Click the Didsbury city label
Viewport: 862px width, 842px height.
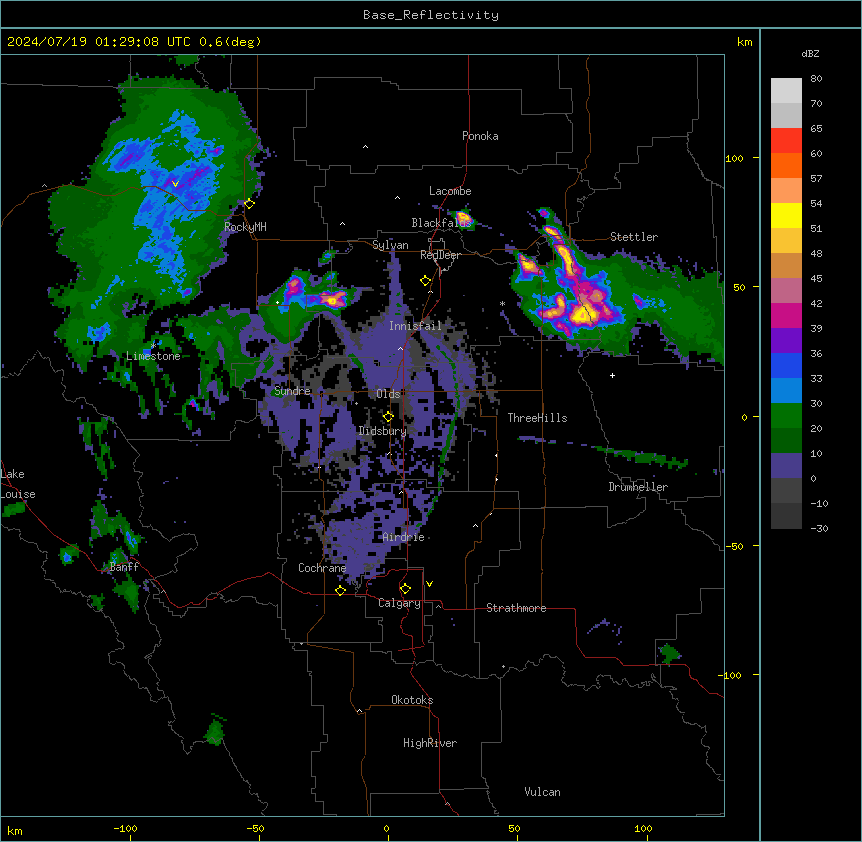pos(382,431)
